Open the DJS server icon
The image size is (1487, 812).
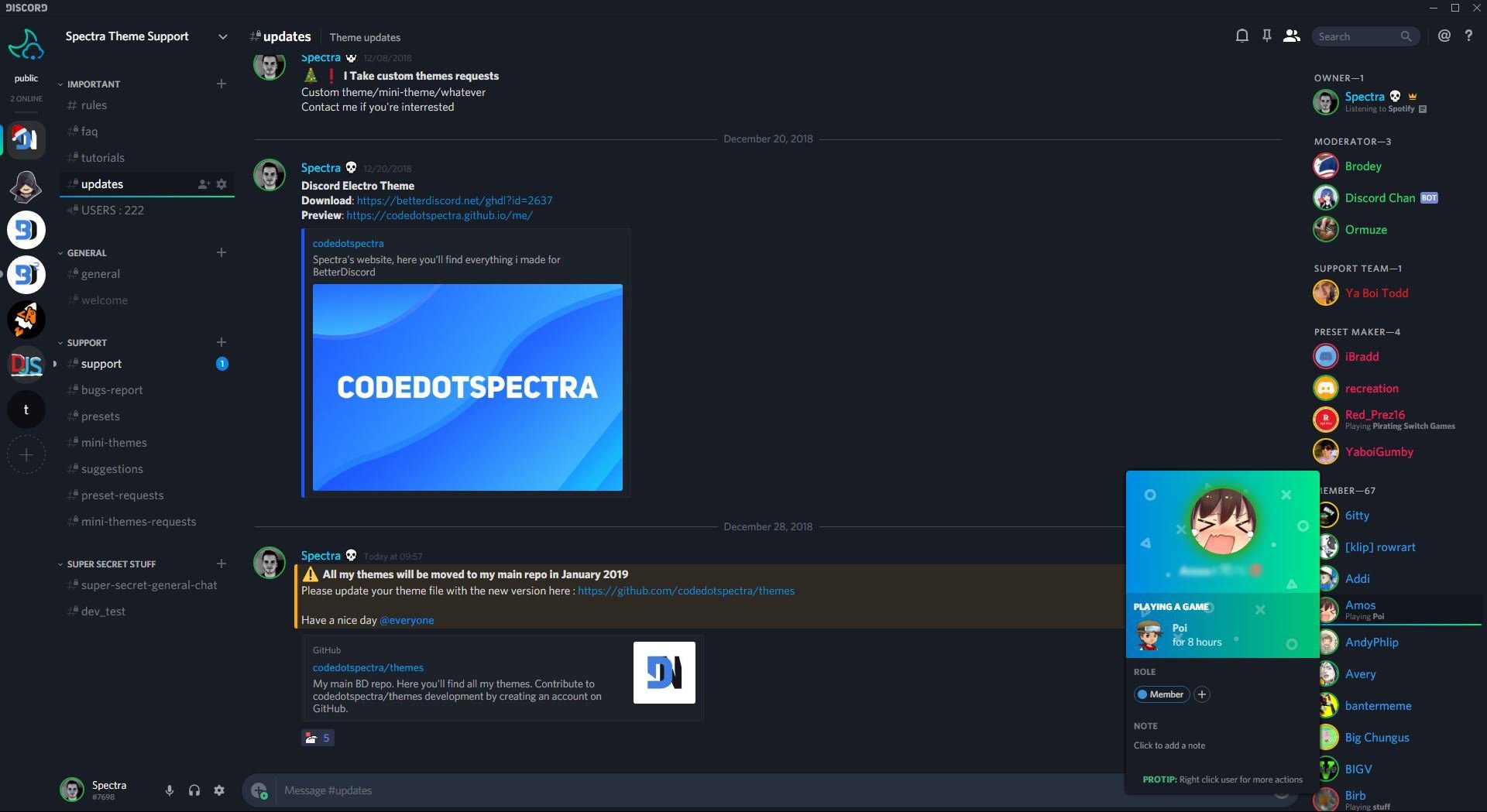tap(26, 365)
